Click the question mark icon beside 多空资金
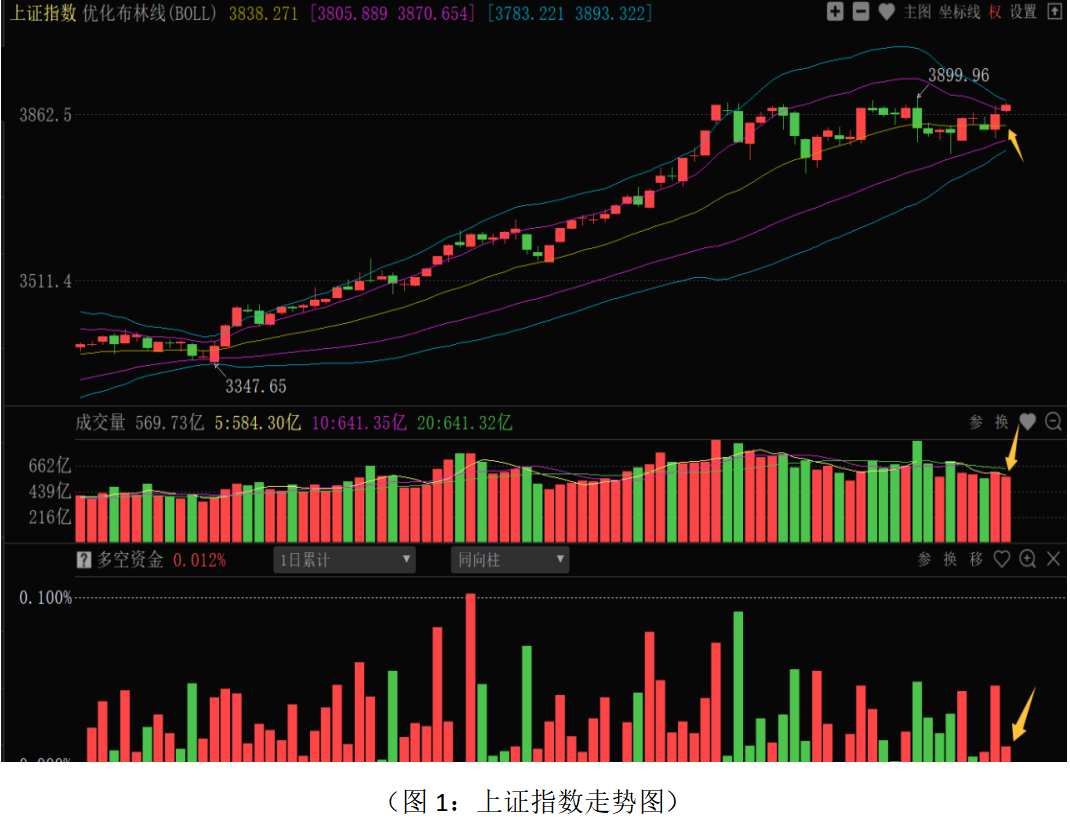This screenshot has height=818, width=1070. (x=84, y=560)
